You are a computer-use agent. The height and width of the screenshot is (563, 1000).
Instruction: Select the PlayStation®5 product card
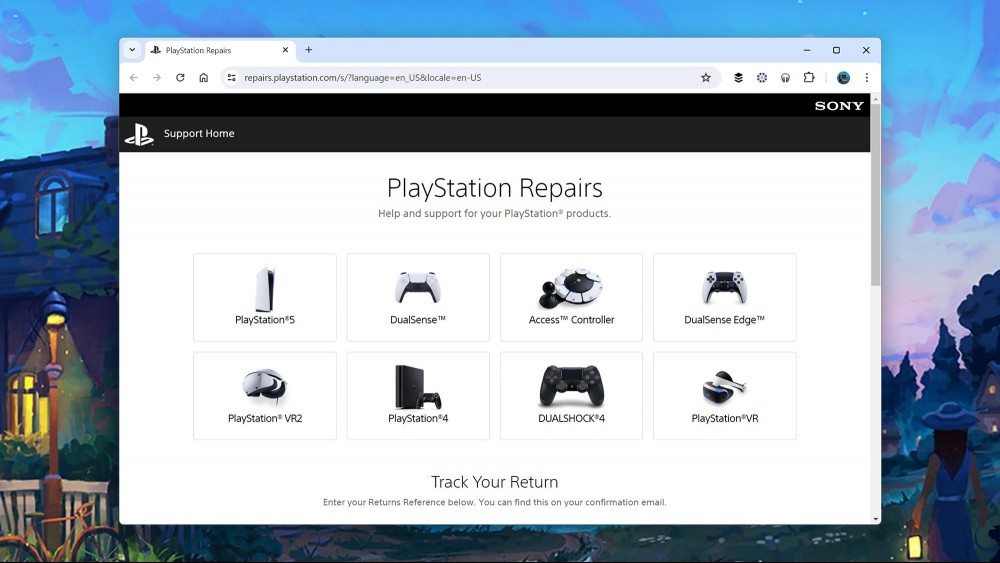pyautogui.click(x=265, y=297)
